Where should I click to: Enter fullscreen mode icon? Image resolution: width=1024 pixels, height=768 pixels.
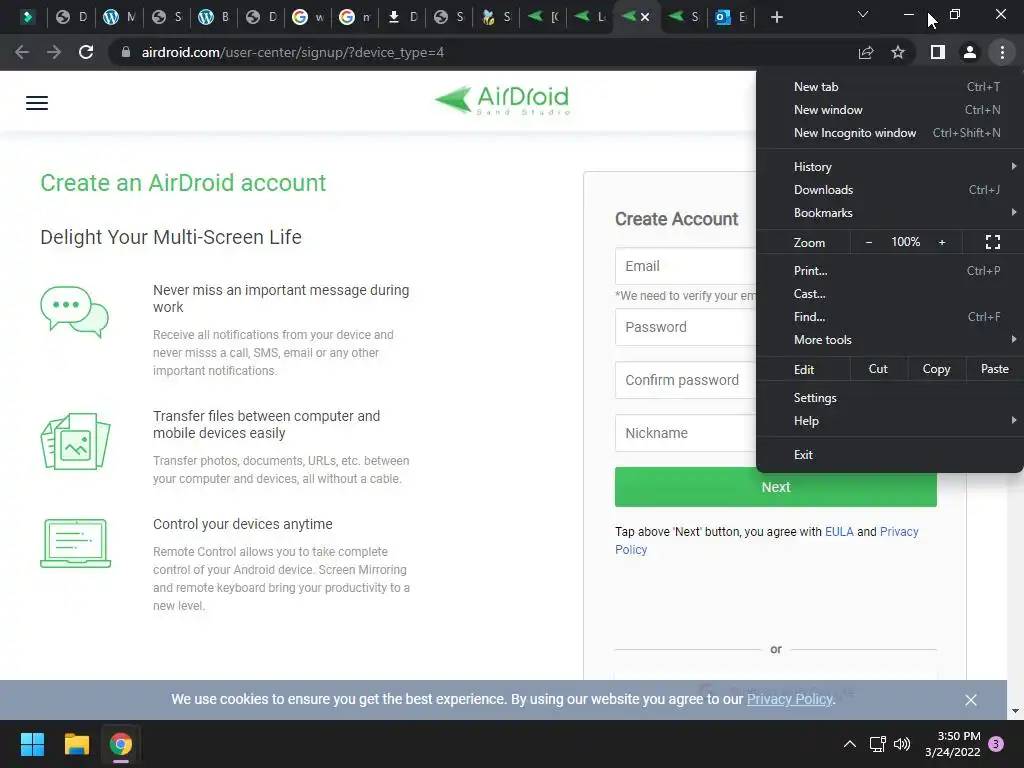tap(993, 242)
